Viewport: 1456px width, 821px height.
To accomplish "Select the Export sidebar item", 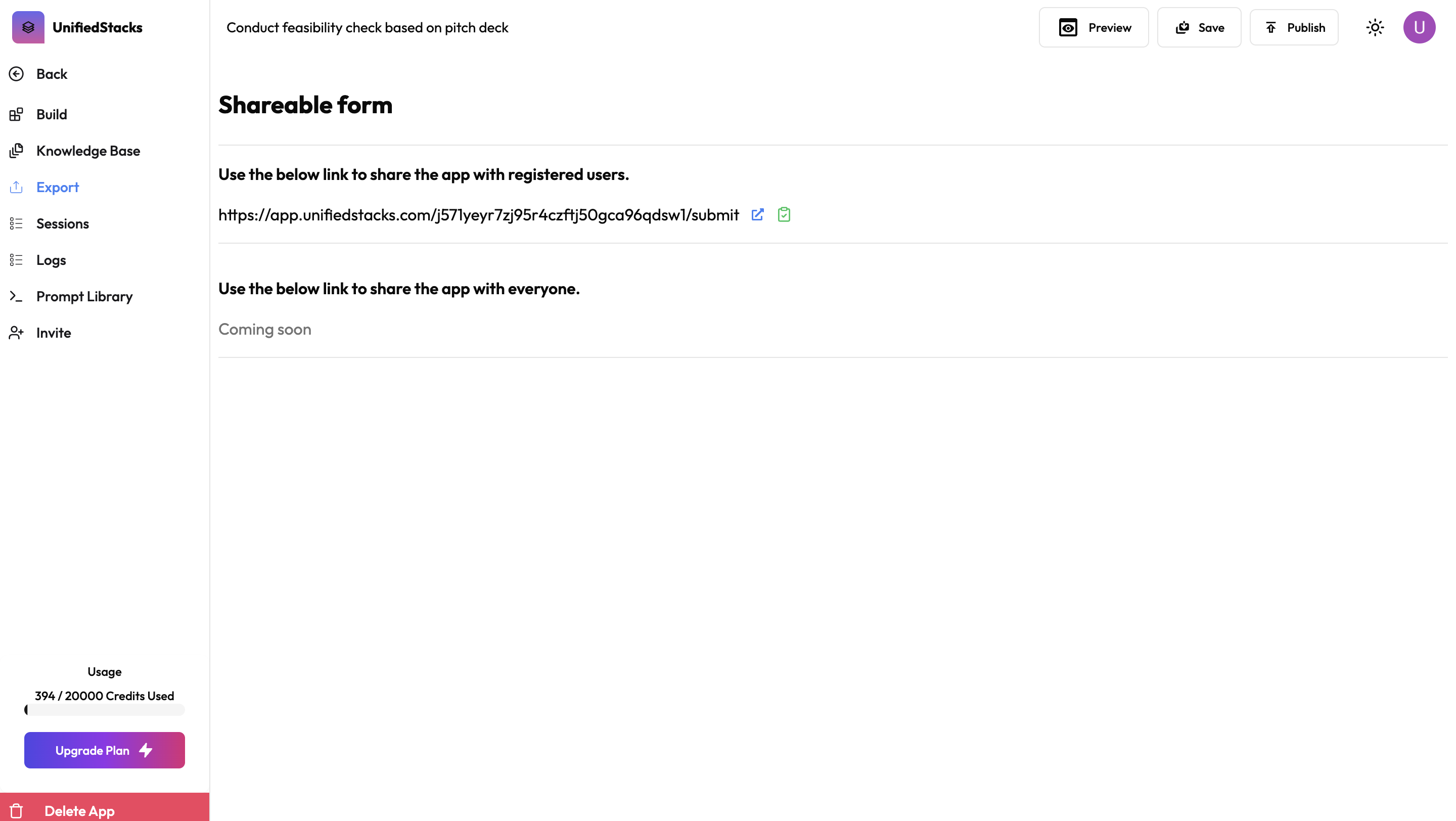I will (x=57, y=188).
